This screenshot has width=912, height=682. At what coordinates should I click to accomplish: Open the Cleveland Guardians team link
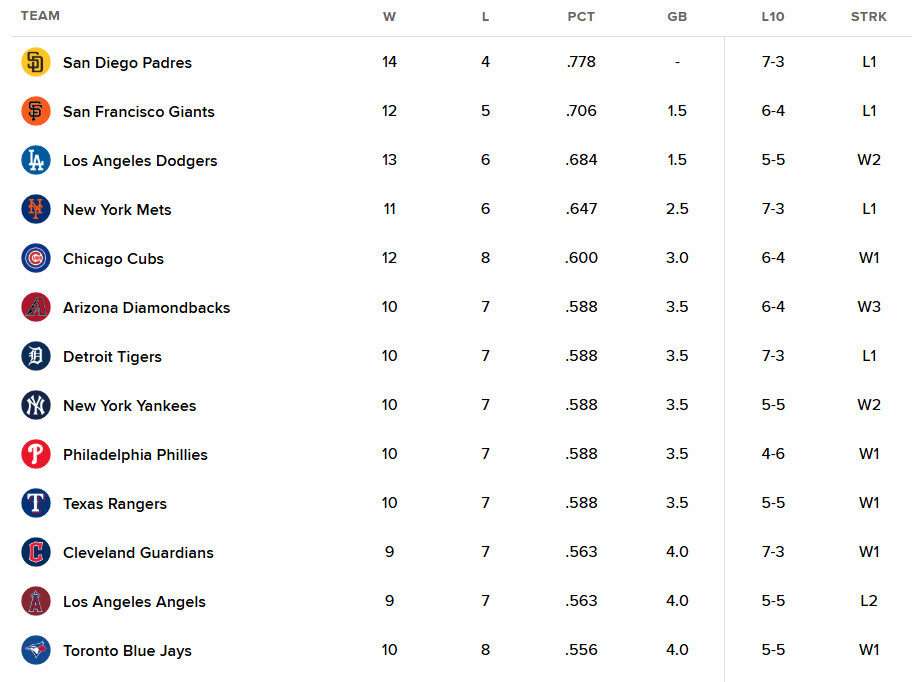pos(138,552)
